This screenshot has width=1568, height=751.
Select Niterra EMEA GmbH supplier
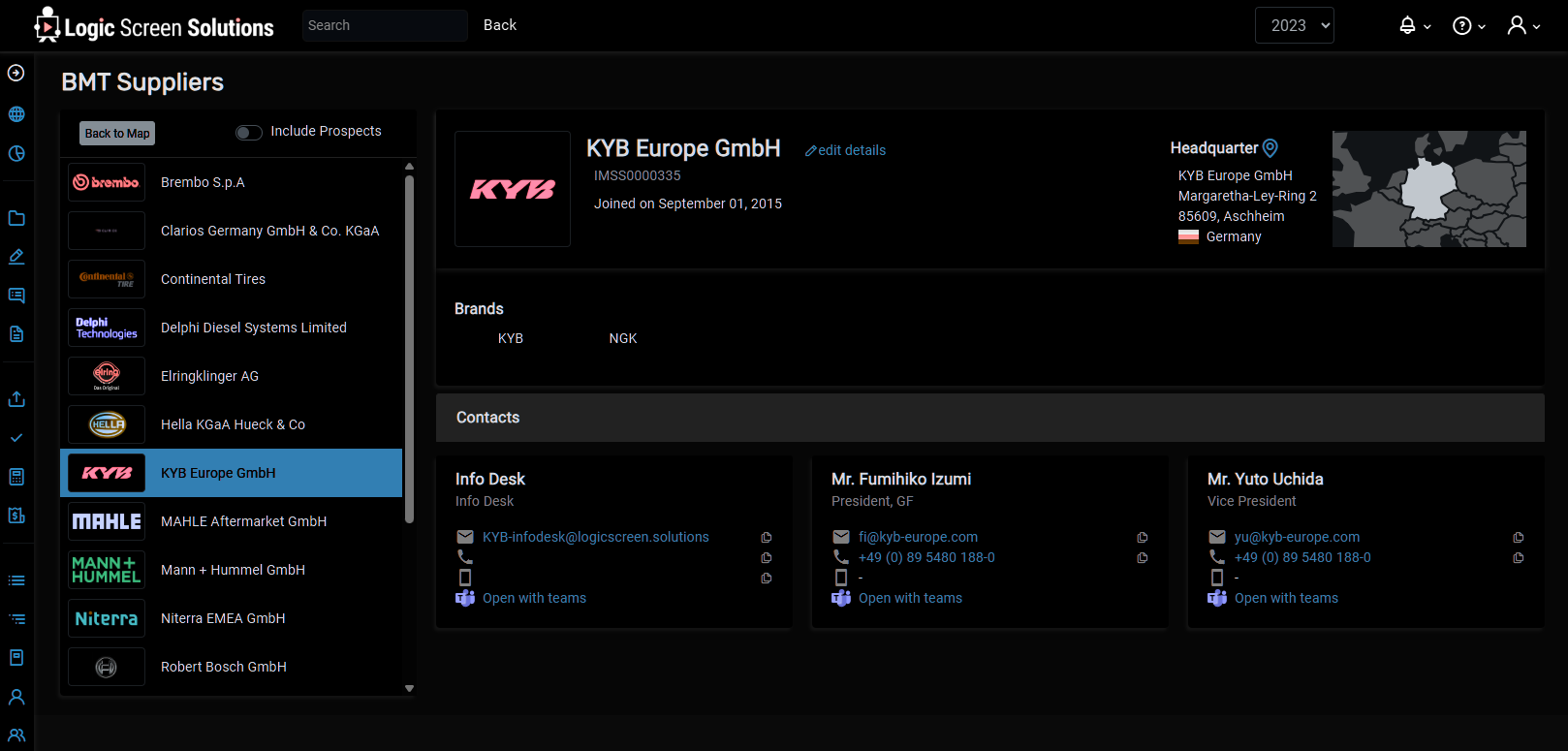[x=231, y=618]
